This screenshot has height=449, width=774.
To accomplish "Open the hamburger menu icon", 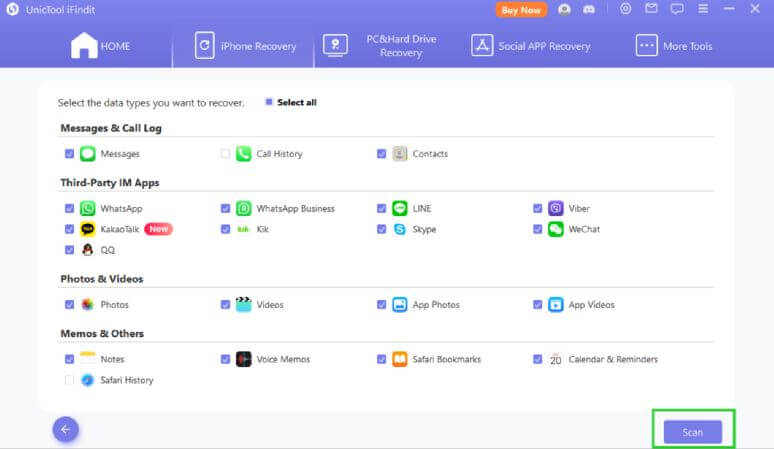I will point(703,9).
